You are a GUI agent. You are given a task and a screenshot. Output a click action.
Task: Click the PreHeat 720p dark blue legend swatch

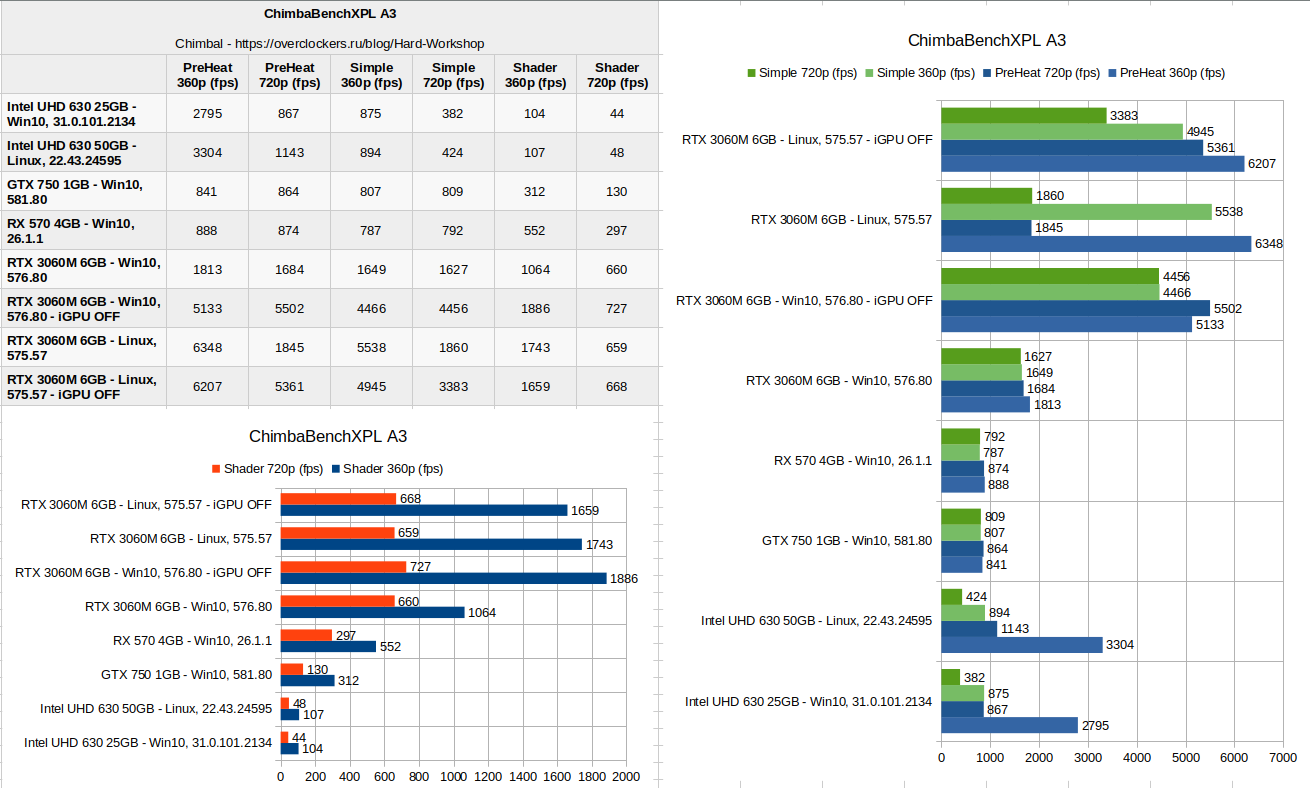tap(987, 73)
